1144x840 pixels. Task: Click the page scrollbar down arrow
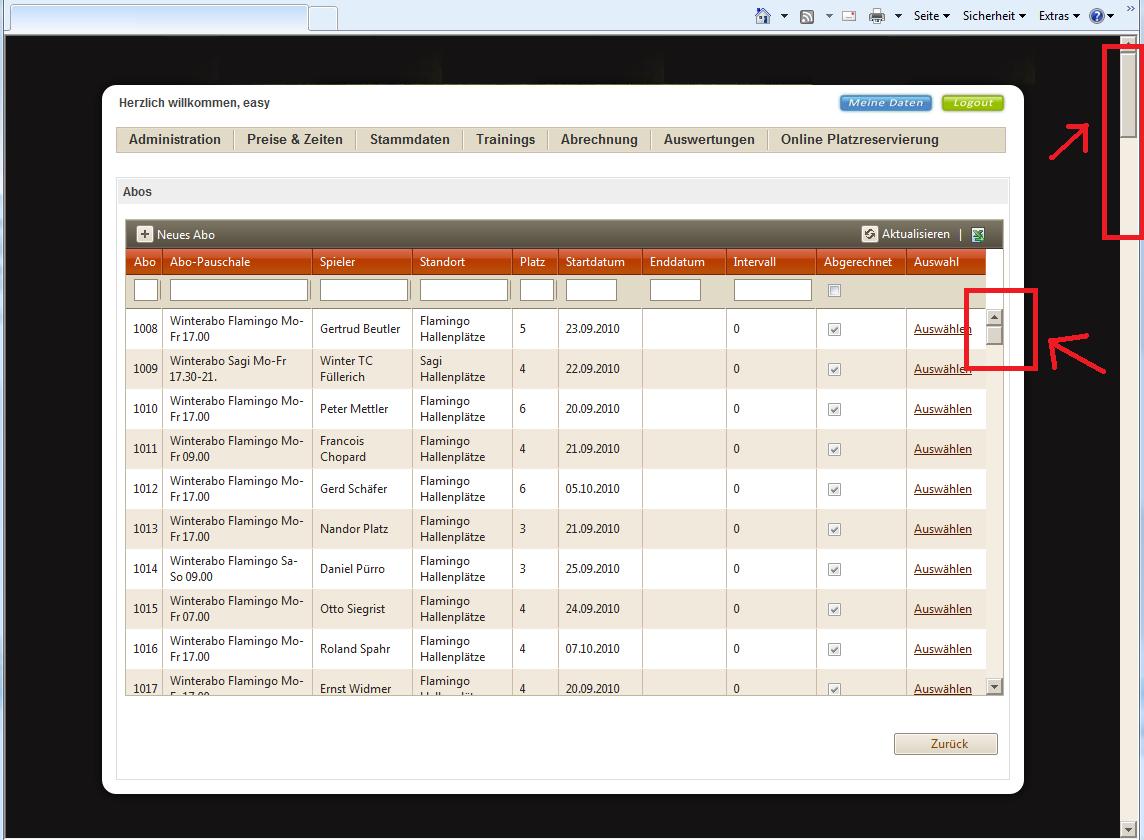(1129, 830)
